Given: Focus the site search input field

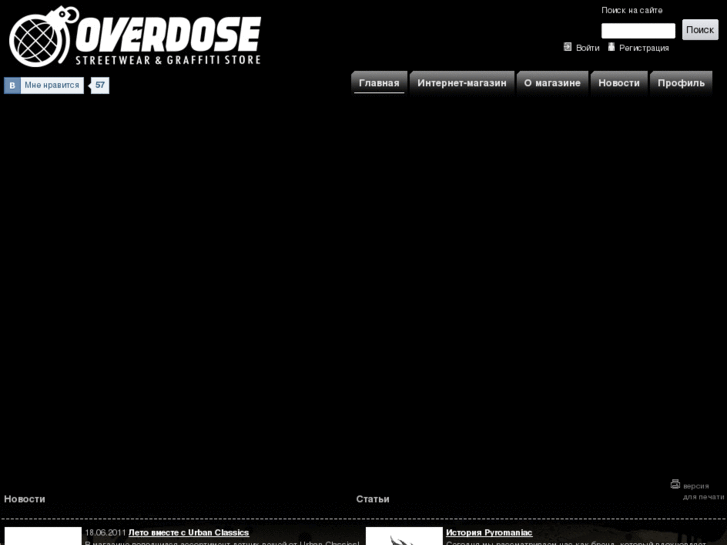Looking at the screenshot, I should 638,31.
